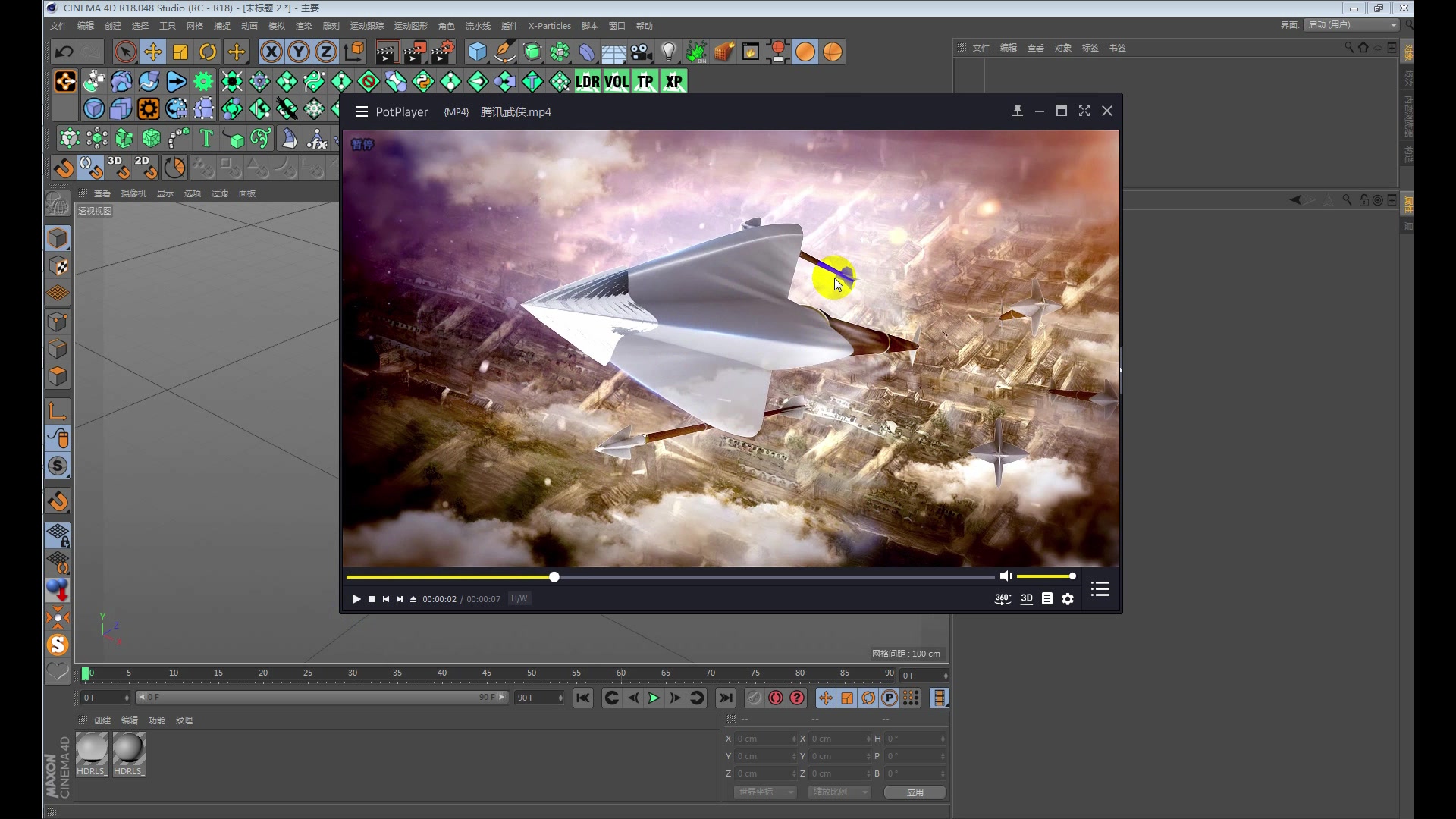This screenshot has width=1456, height=819.
Task: Open PotPlayer playlist icon
Action: (1100, 589)
